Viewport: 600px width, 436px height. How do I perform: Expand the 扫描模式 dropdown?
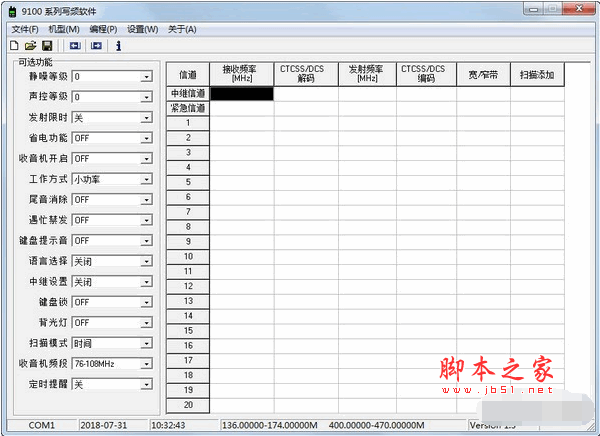[x=146, y=344]
